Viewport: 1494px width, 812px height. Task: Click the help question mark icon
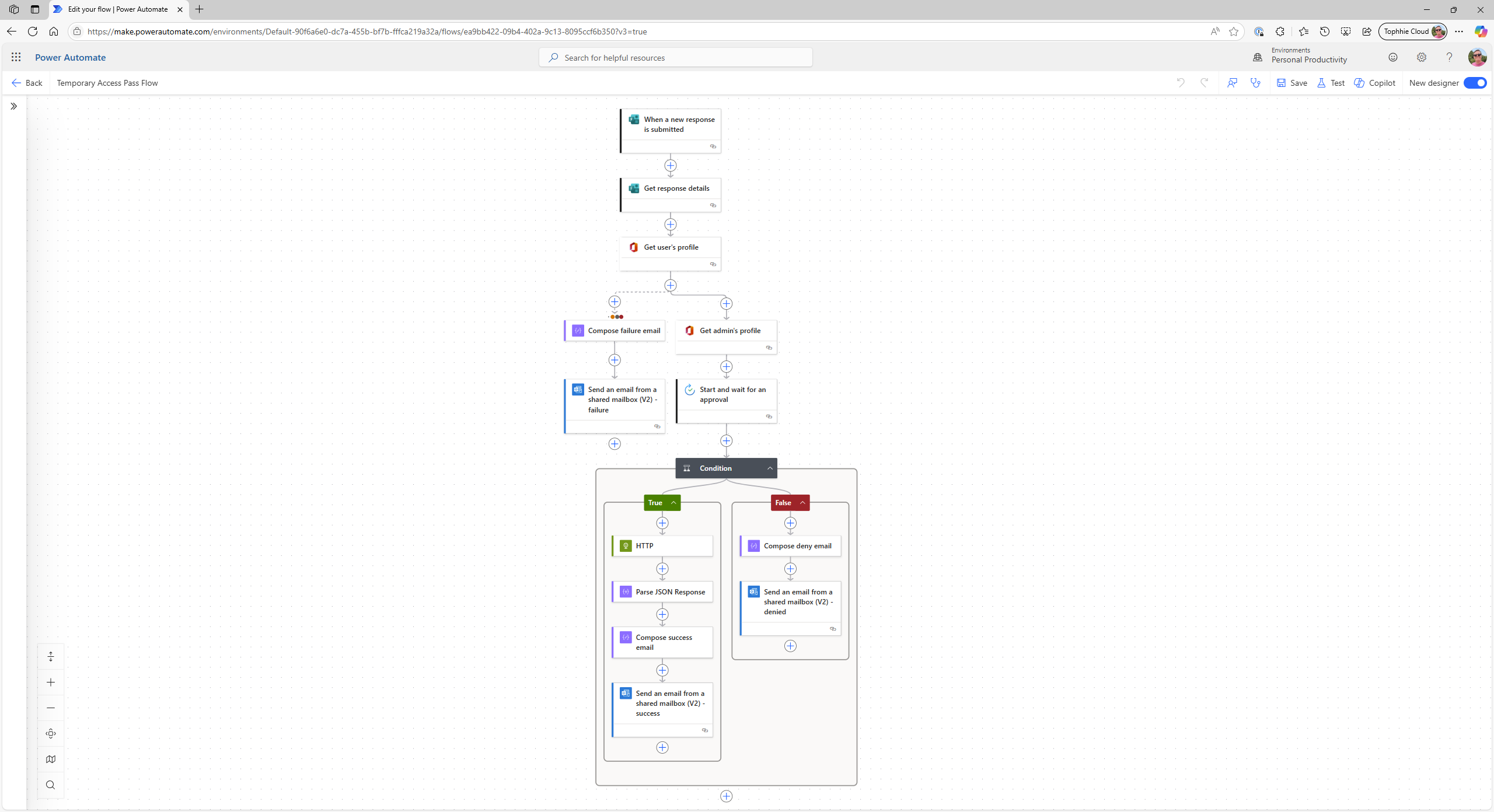(1449, 57)
